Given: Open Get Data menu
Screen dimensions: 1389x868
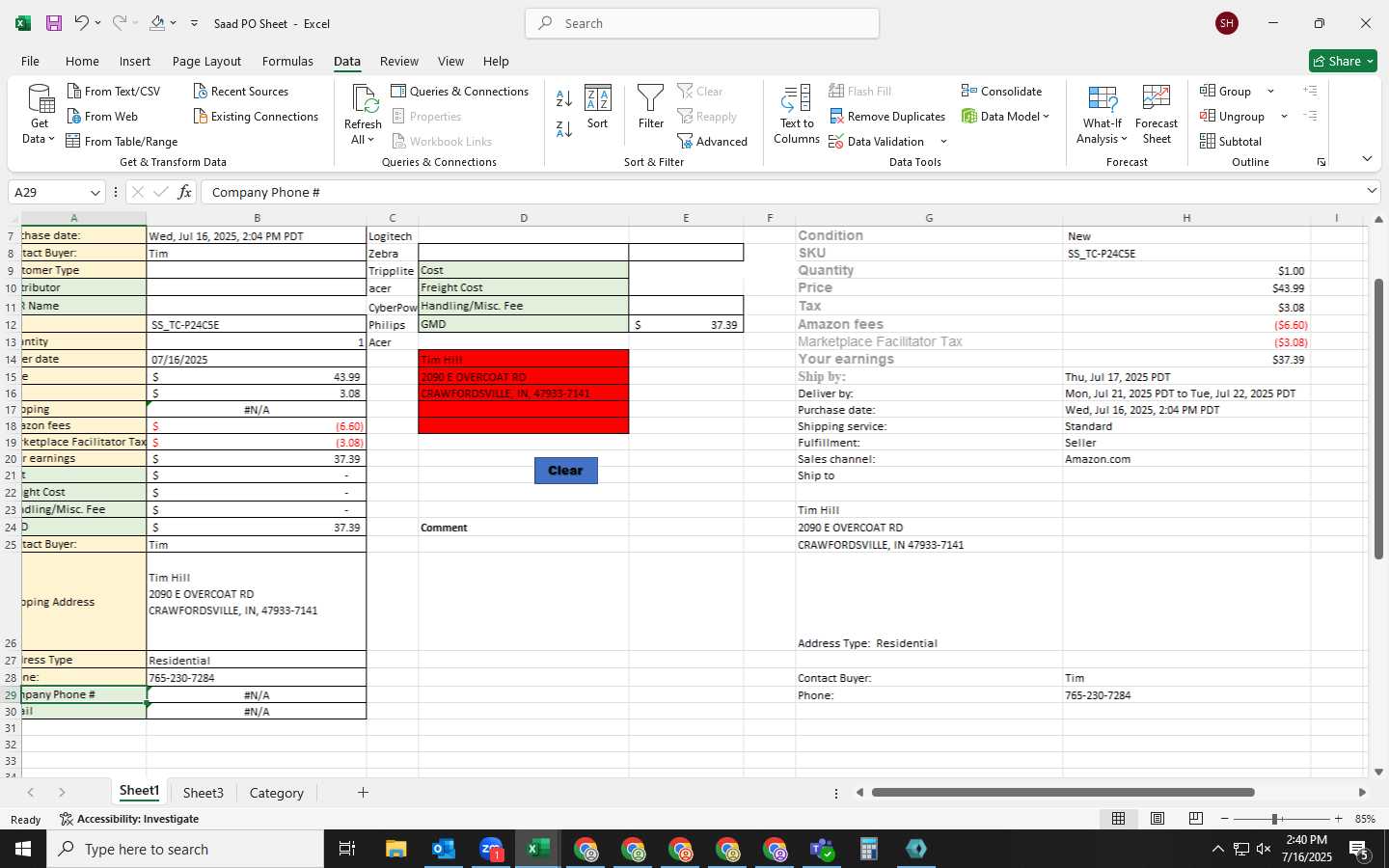Looking at the screenshot, I should click(40, 115).
